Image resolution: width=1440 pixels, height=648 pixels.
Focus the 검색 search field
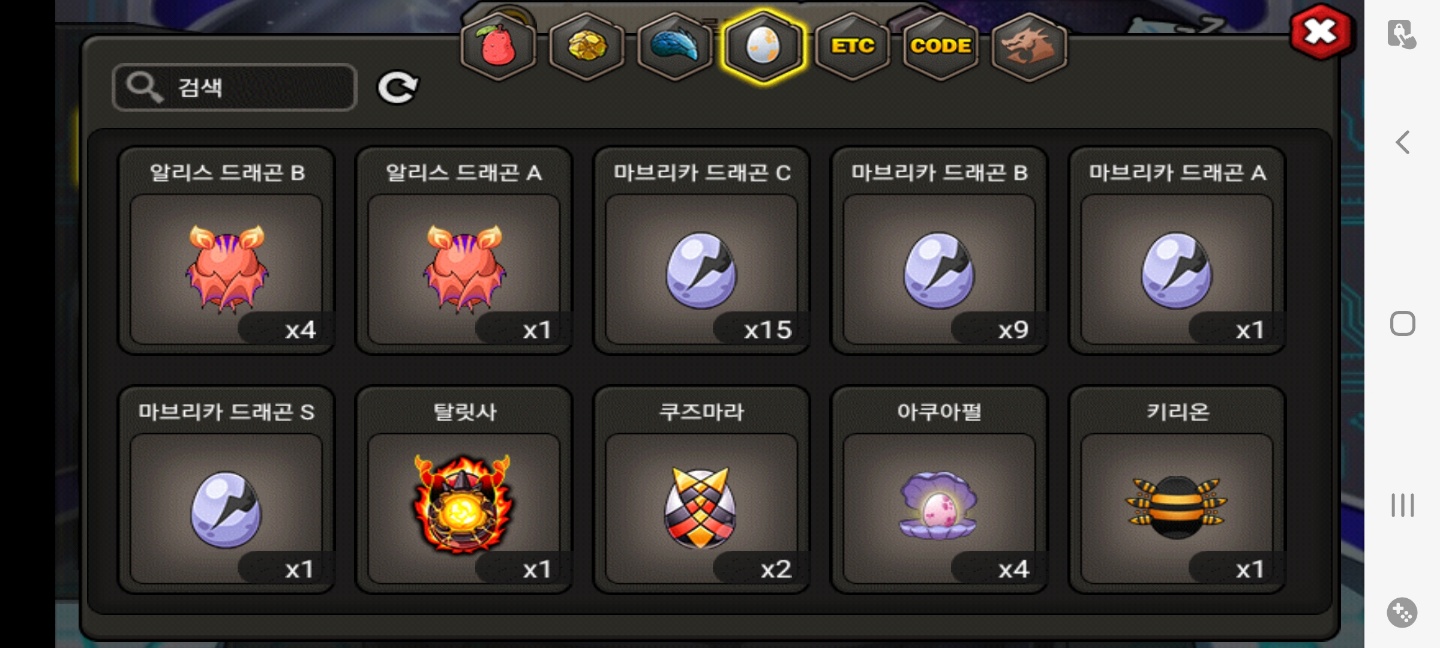pyautogui.click(x=235, y=88)
